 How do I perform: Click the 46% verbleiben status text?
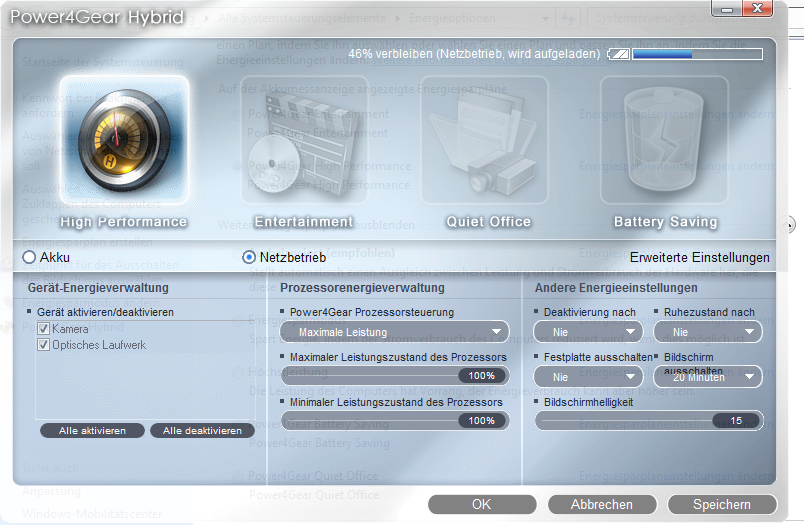point(474,54)
